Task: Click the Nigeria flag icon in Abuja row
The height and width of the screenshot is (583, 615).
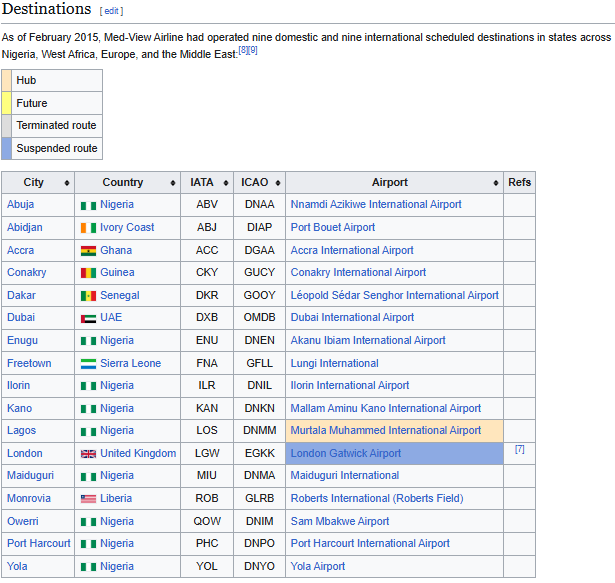Action: point(88,206)
